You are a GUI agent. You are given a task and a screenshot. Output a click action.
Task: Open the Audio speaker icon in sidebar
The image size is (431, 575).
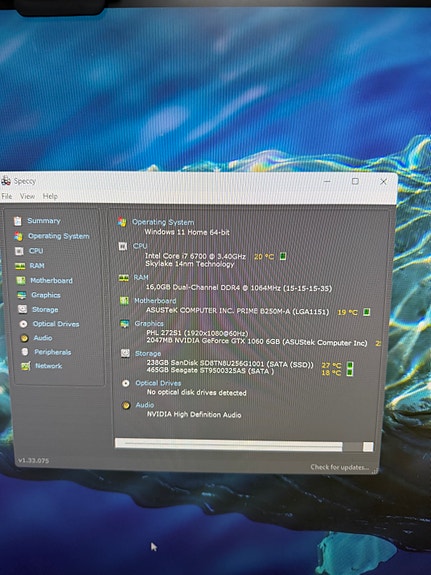[24, 338]
